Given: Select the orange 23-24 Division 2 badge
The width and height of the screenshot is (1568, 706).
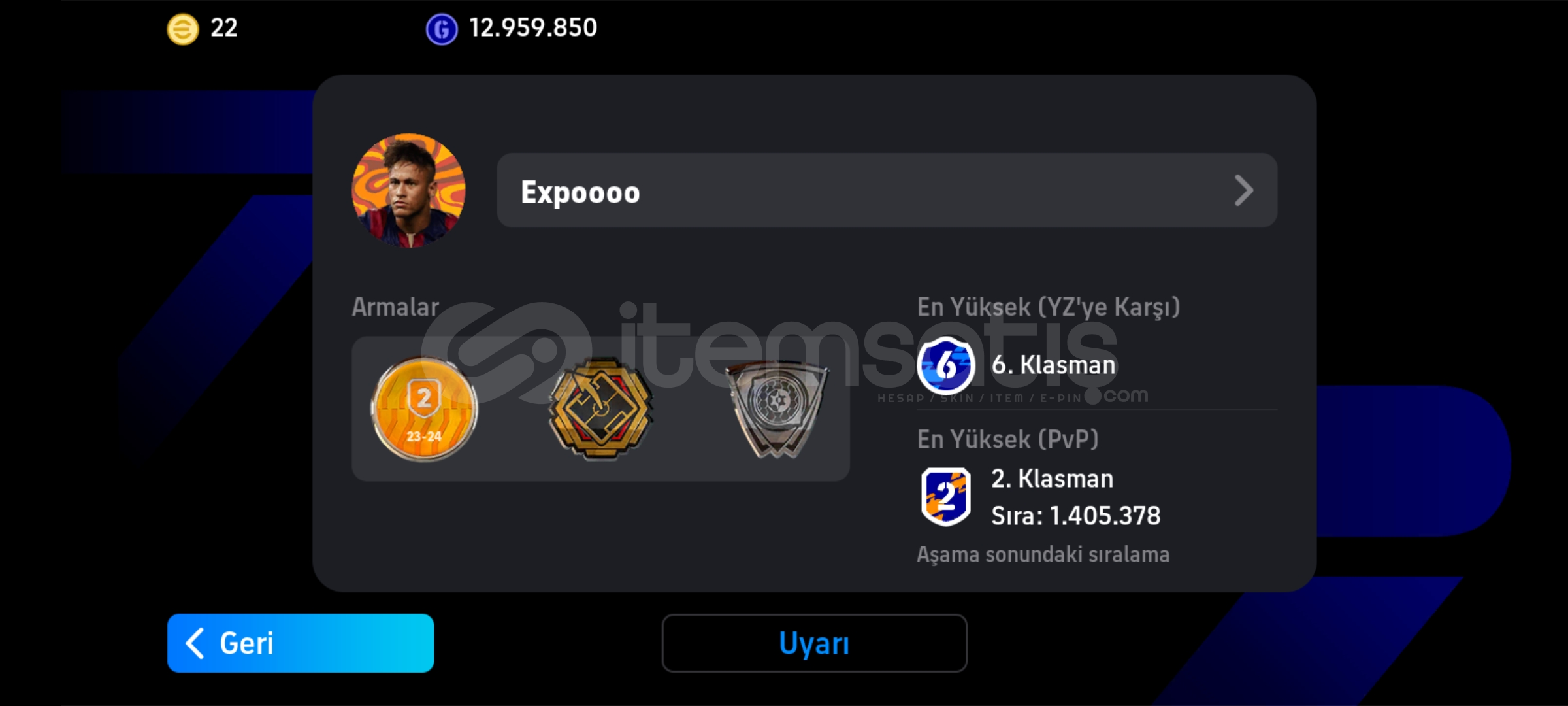Looking at the screenshot, I should [x=424, y=409].
